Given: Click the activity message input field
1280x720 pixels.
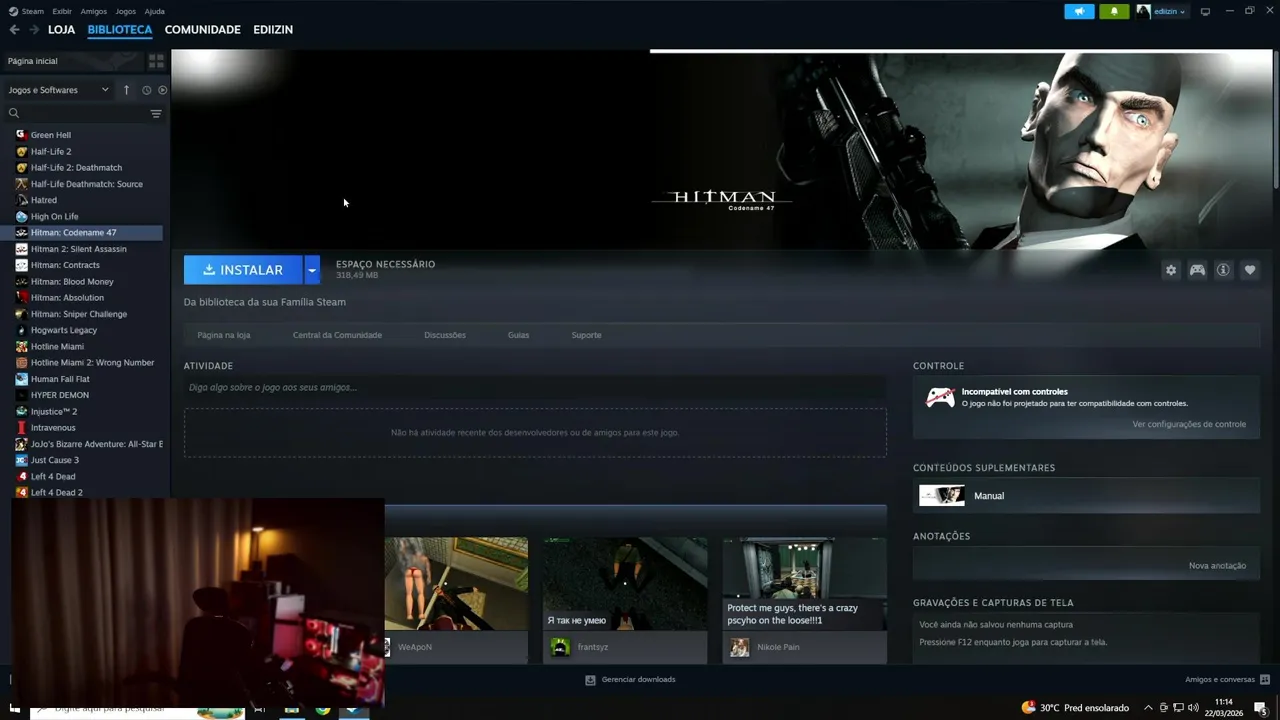Looking at the screenshot, I should coord(535,387).
